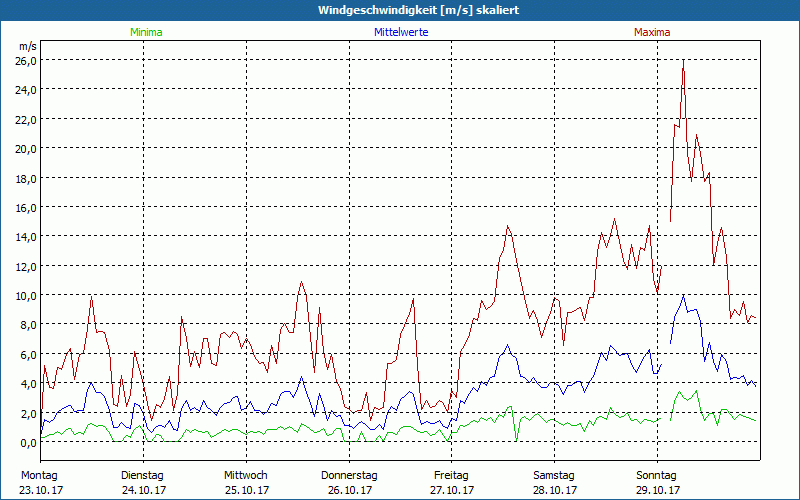Click the date 24.10.17
The width and height of the screenshot is (800, 500).
pyautogui.click(x=144, y=490)
